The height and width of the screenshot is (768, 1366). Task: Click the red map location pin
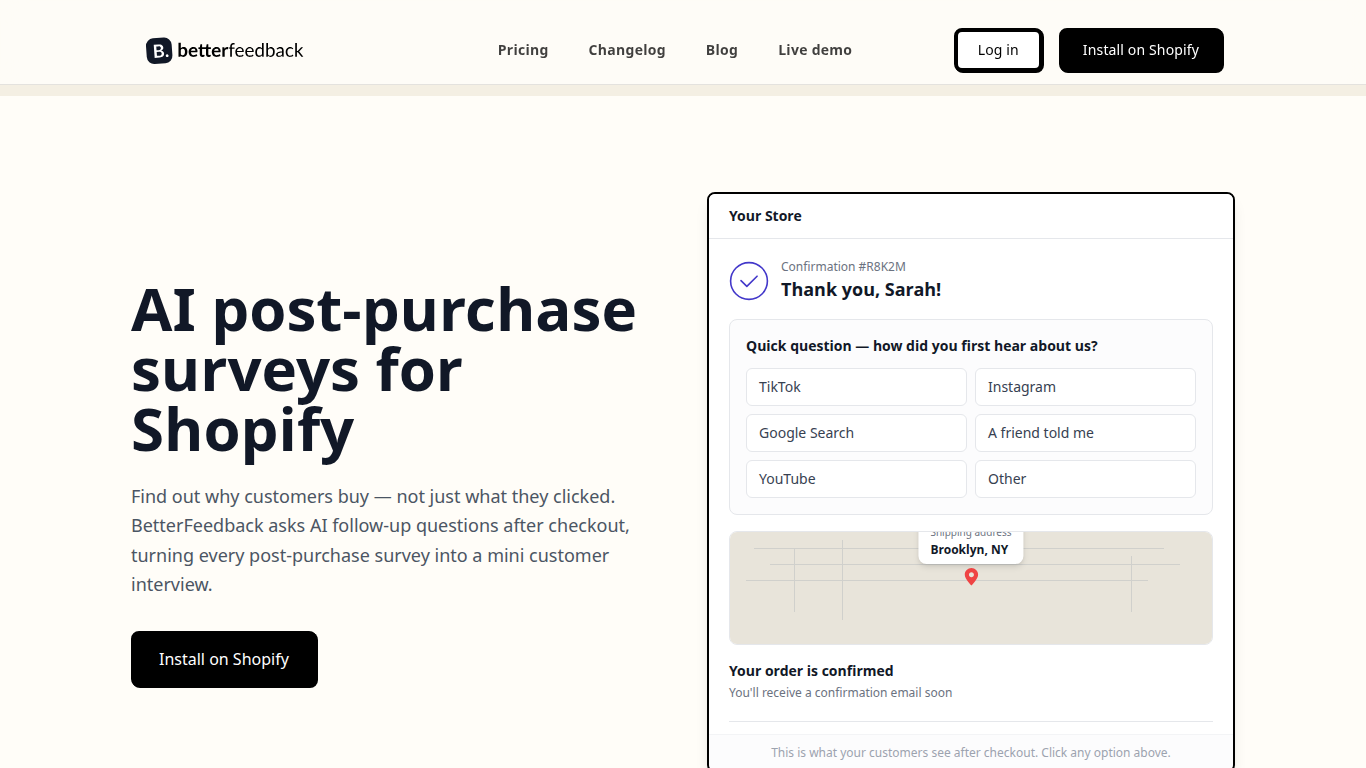tap(971, 577)
